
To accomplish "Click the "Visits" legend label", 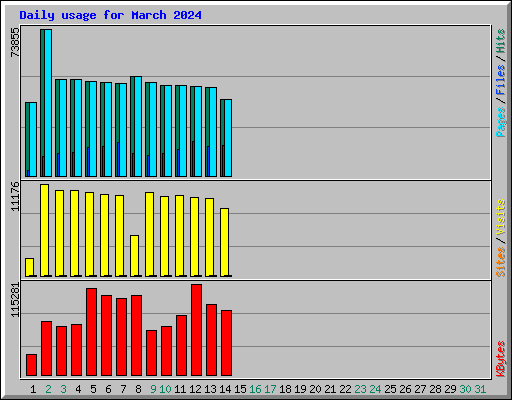I will [500, 217].
